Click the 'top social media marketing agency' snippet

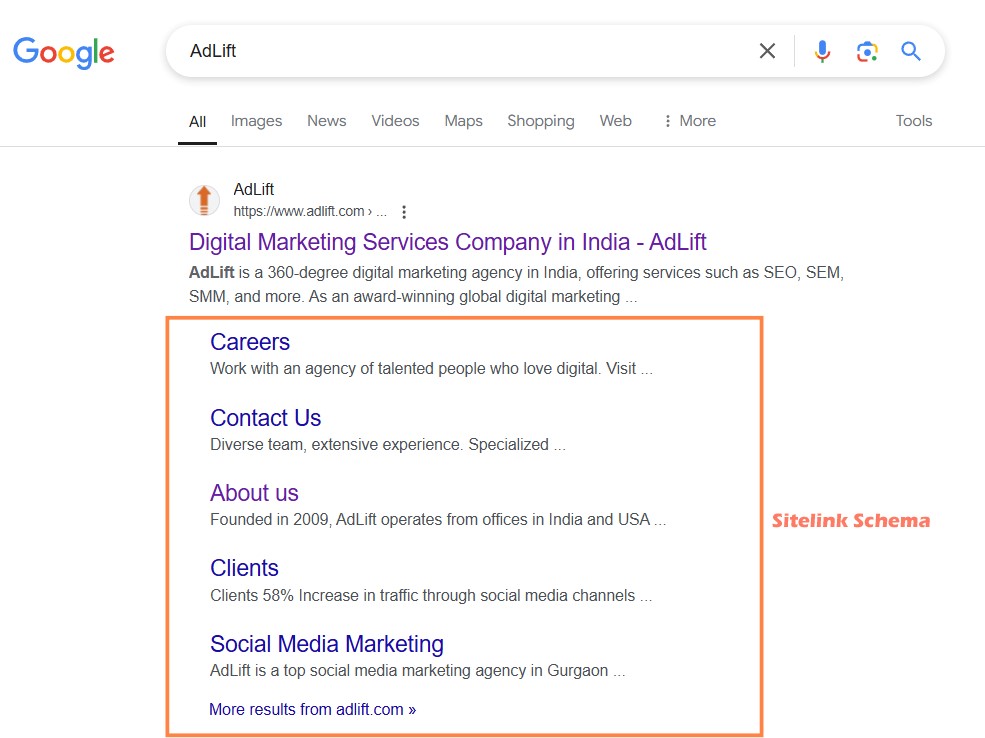[x=418, y=671]
